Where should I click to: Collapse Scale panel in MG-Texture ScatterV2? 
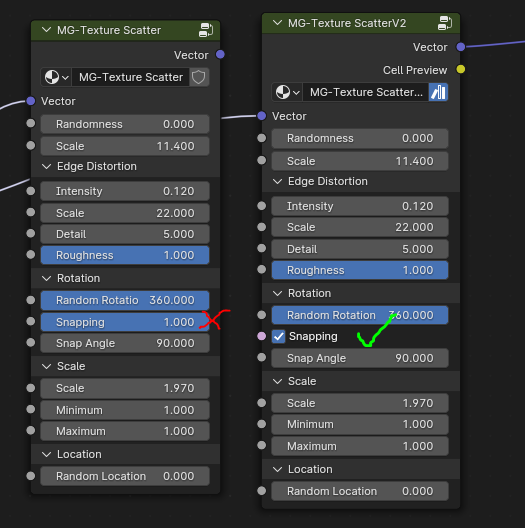coord(277,382)
